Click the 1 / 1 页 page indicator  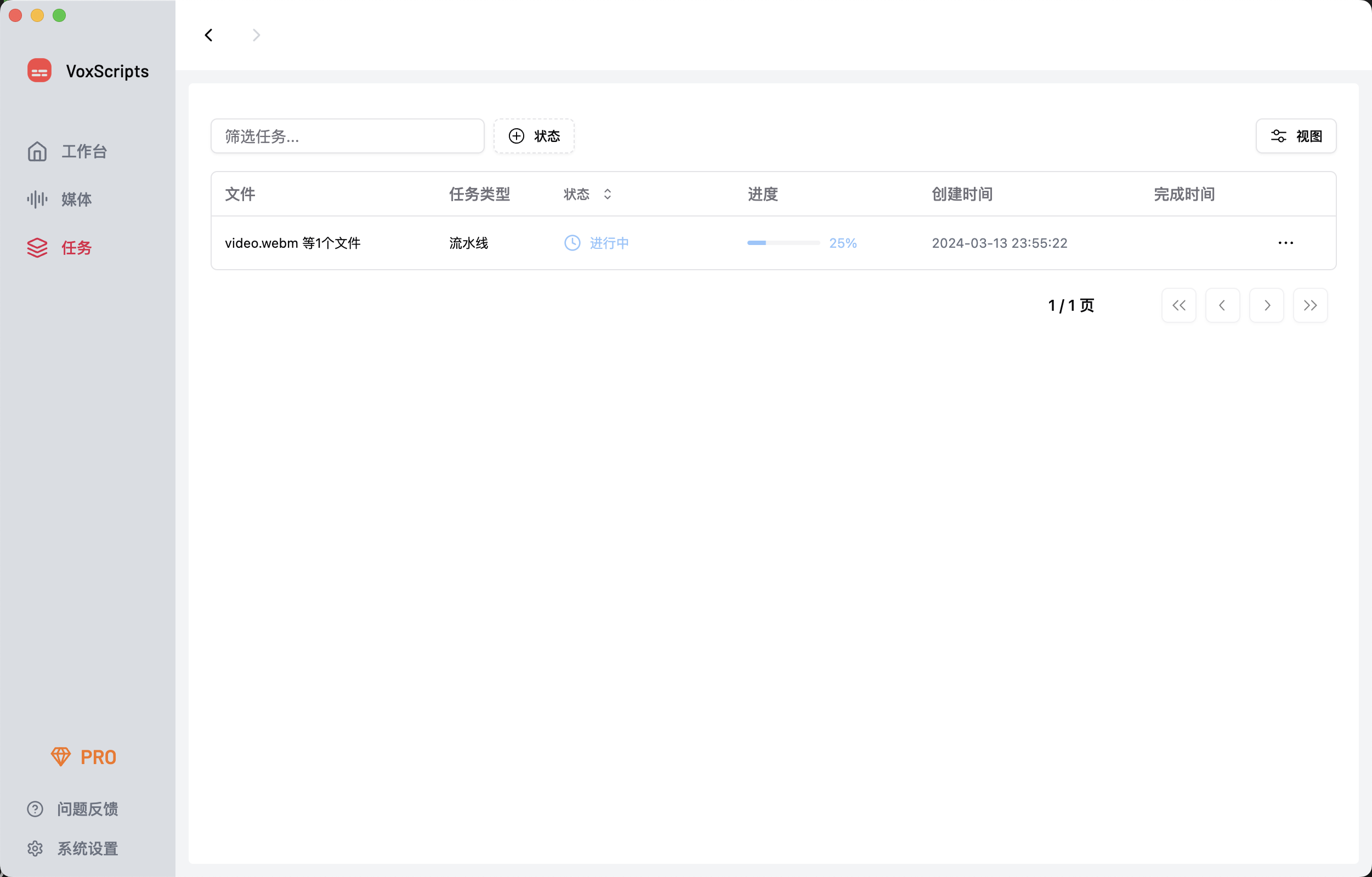(1071, 306)
